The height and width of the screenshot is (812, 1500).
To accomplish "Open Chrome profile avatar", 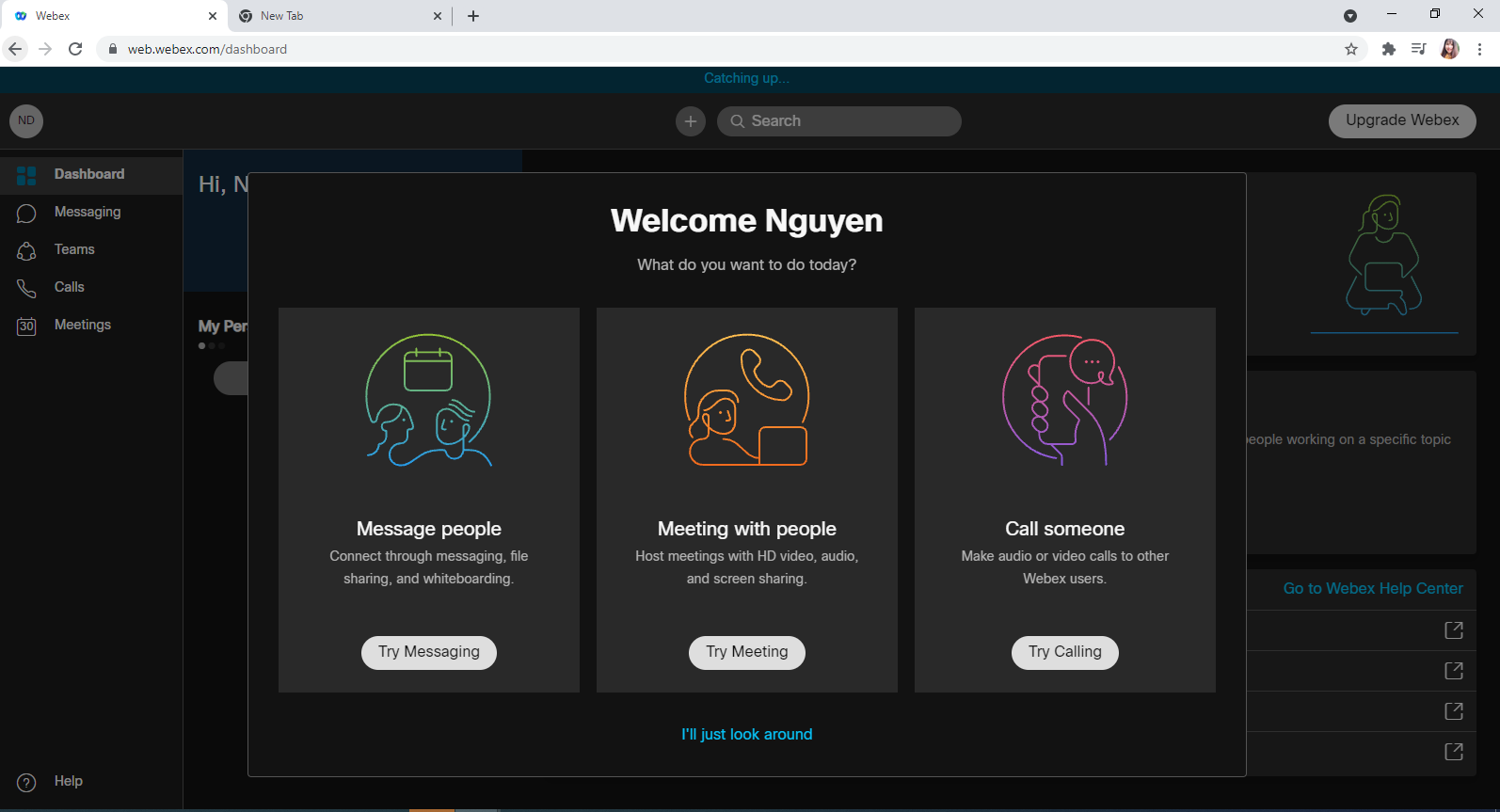I will pyautogui.click(x=1450, y=49).
